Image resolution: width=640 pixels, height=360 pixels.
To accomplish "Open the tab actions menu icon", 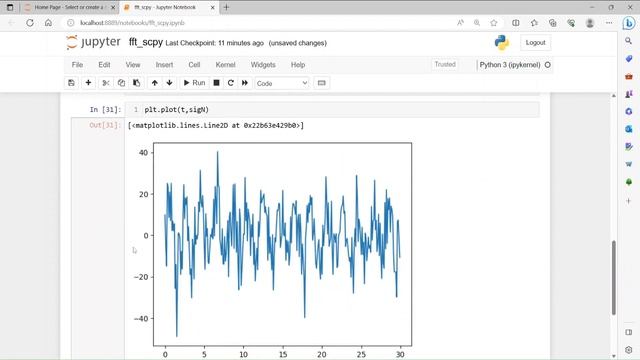I will [10, 7].
